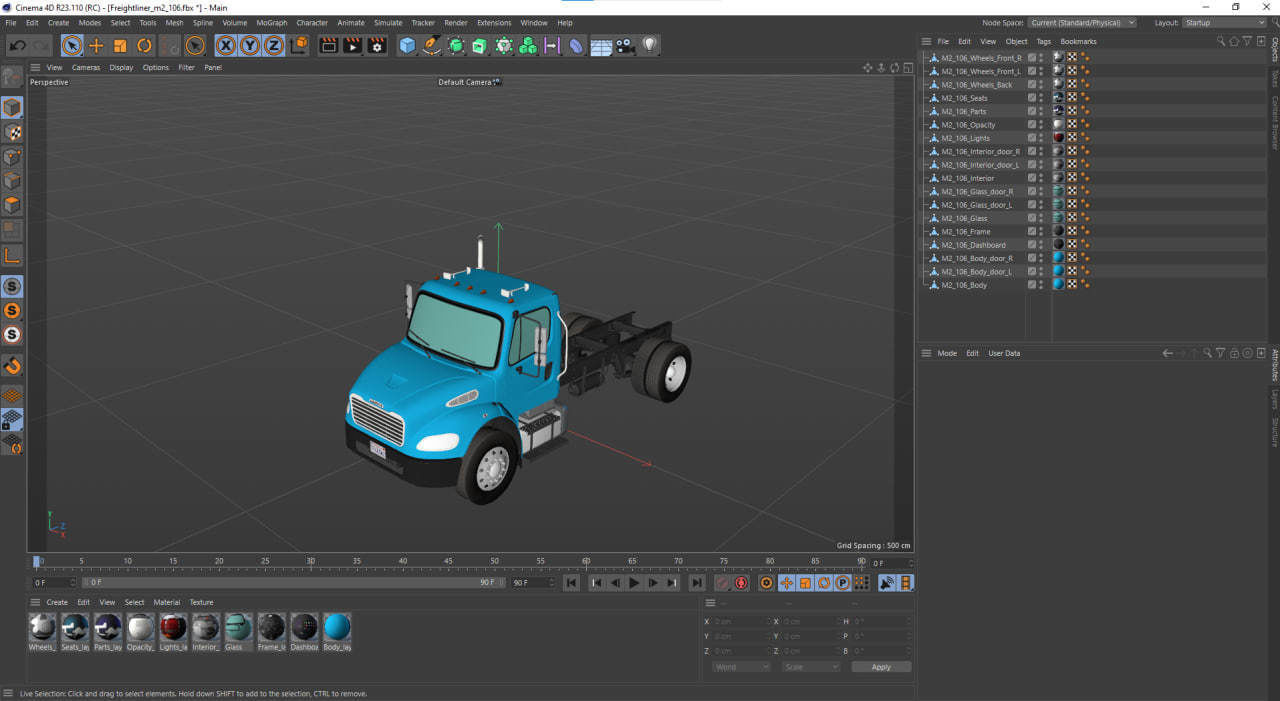Open the Layout Startup dropdown
1280x701 pixels.
click(1224, 22)
